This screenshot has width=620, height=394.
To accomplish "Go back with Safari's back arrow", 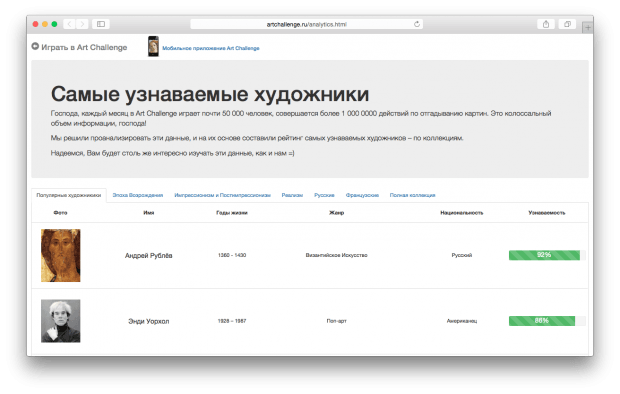I will pos(69,24).
